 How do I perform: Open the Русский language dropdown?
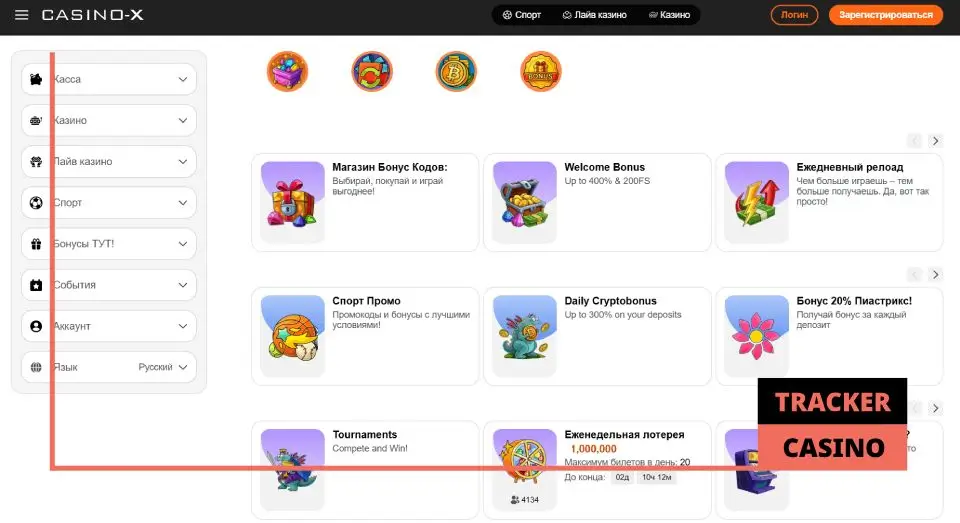coord(163,367)
